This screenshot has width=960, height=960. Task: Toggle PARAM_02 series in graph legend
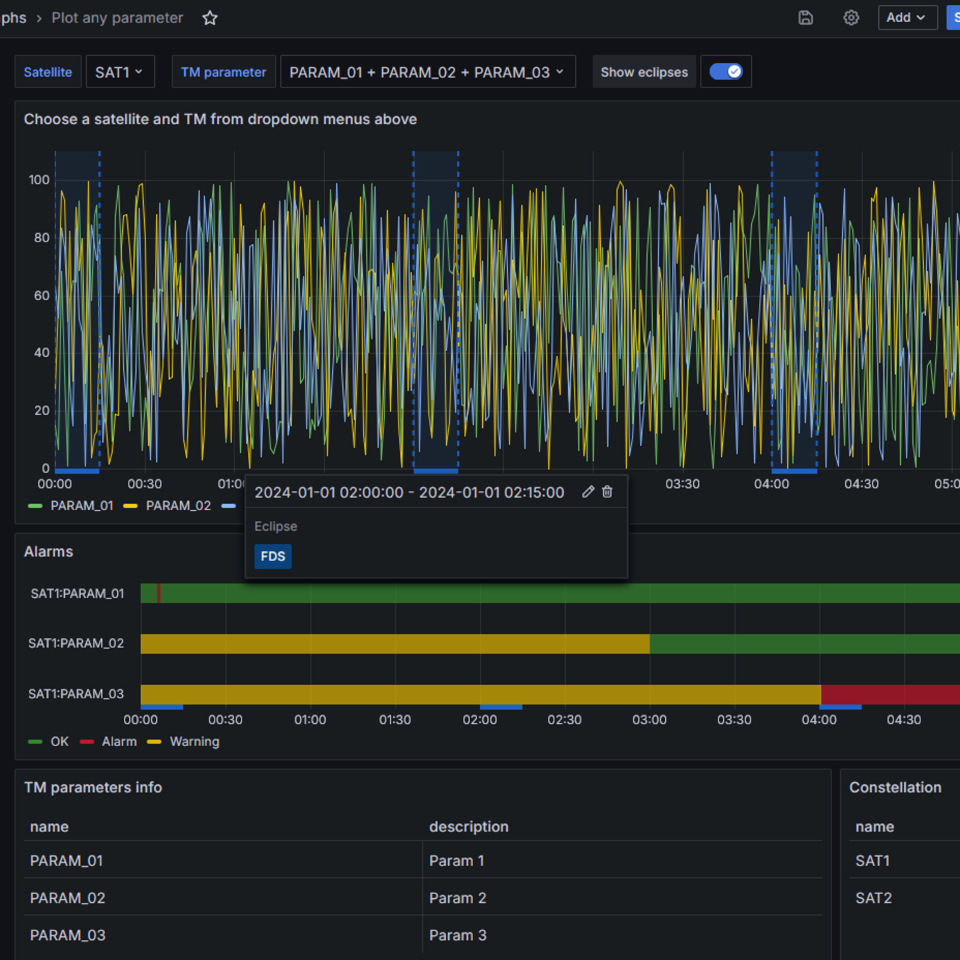[167, 506]
